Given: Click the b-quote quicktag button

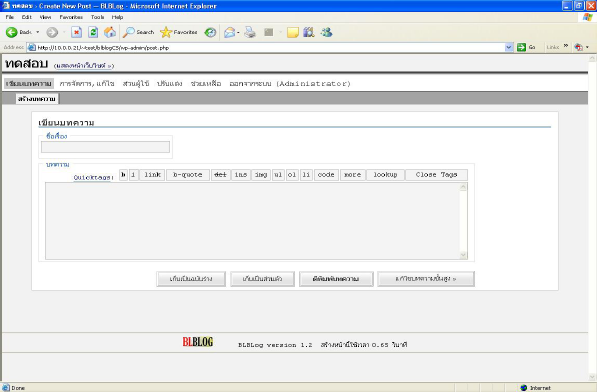Looking at the screenshot, I should click(188, 175).
